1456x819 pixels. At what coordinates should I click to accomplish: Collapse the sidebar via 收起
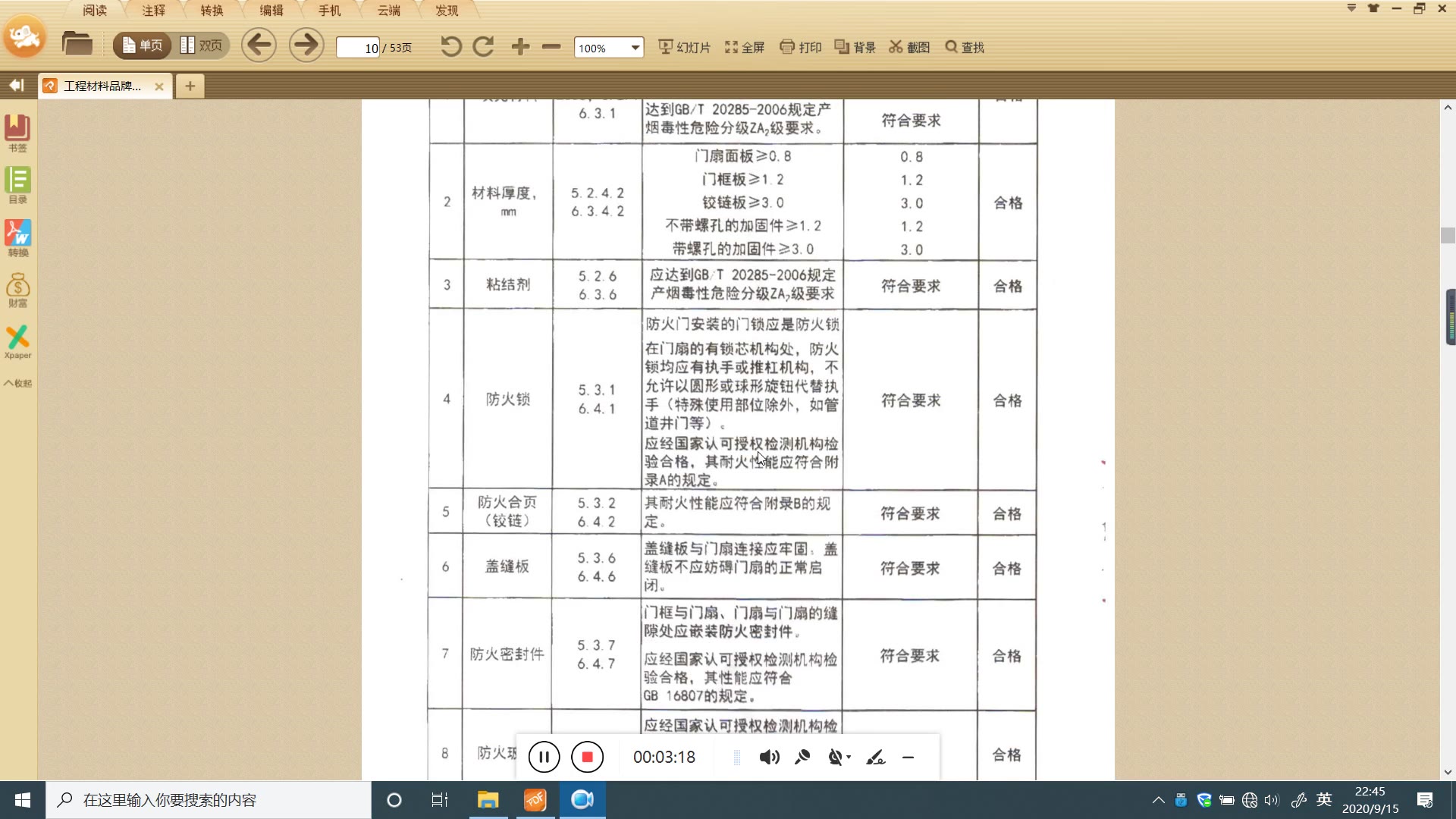pyautogui.click(x=17, y=383)
